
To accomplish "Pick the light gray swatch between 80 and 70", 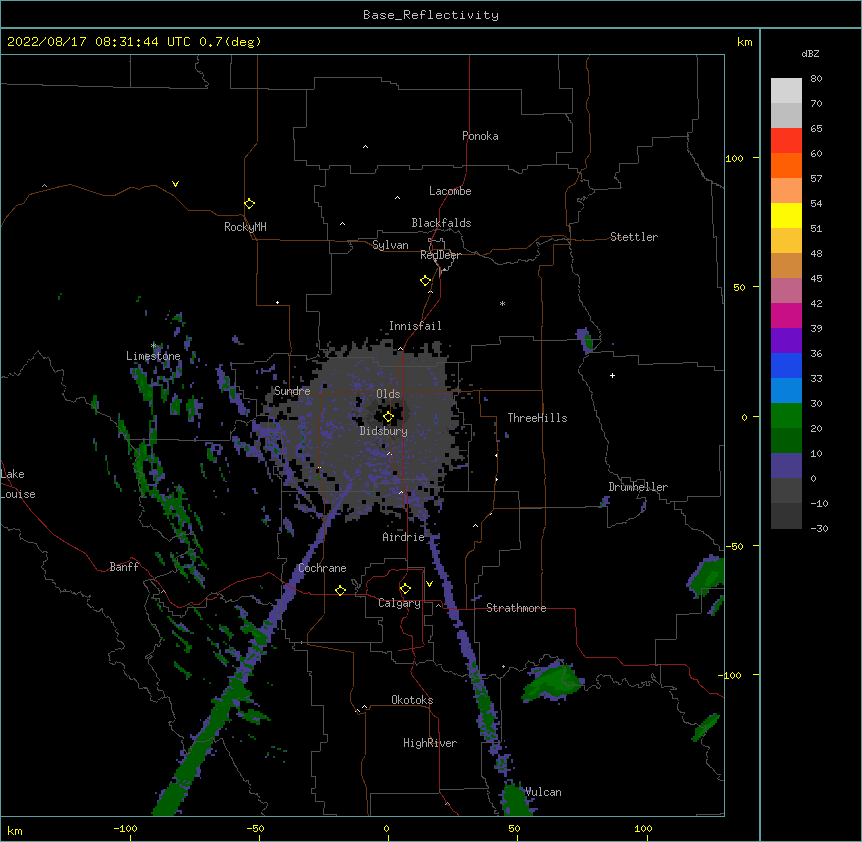I will coord(786,91).
